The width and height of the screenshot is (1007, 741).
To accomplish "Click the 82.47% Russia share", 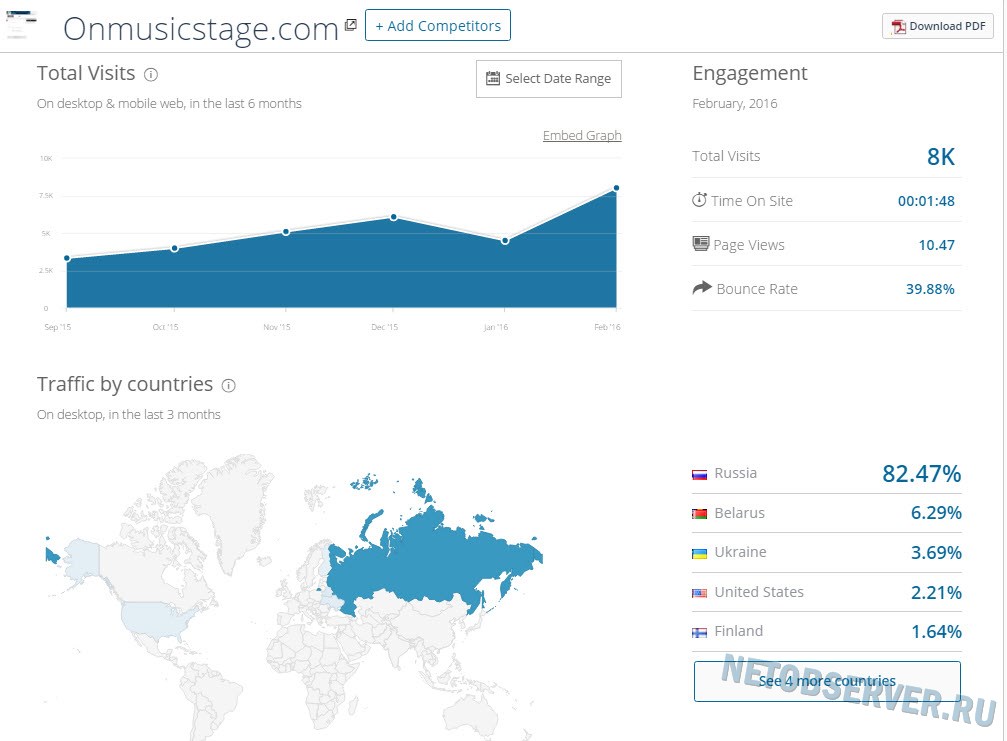I will click(x=922, y=474).
